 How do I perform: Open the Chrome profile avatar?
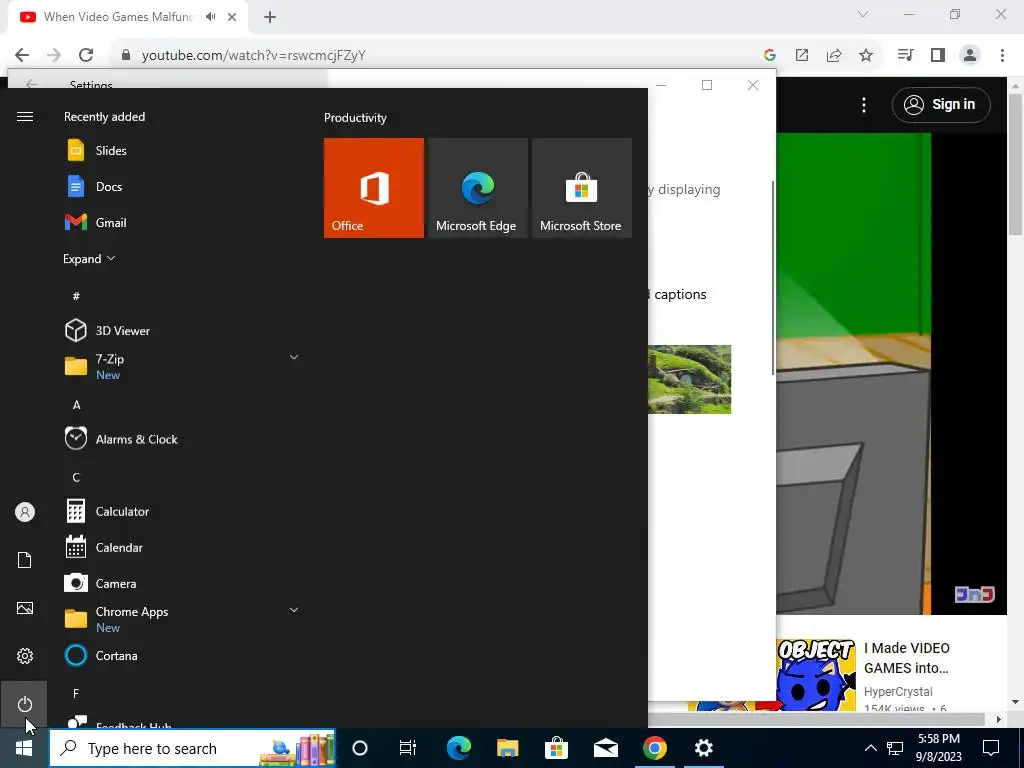pos(970,55)
